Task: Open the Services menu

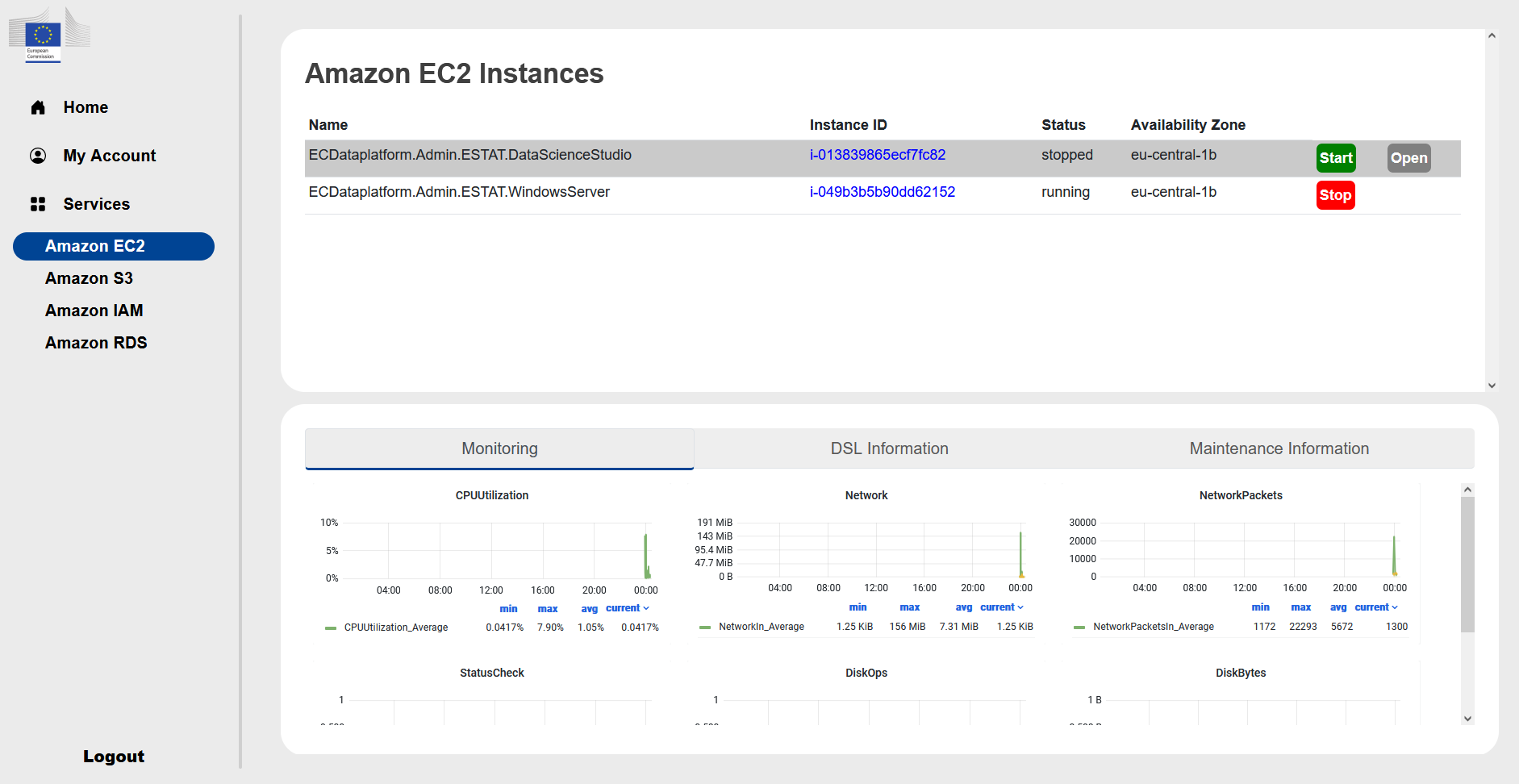Action: click(x=97, y=204)
